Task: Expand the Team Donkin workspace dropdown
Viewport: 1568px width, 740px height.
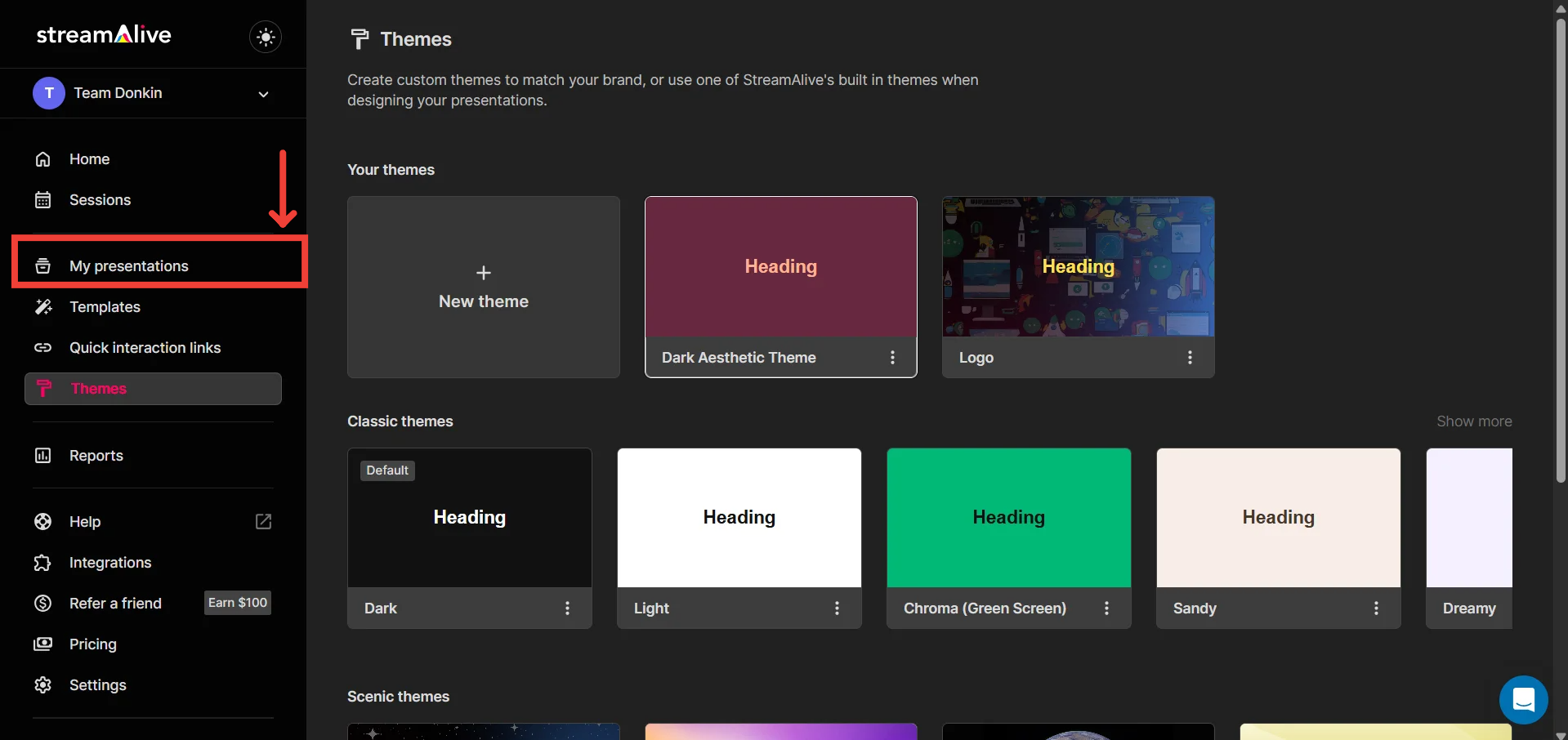Action: tap(263, 94)
